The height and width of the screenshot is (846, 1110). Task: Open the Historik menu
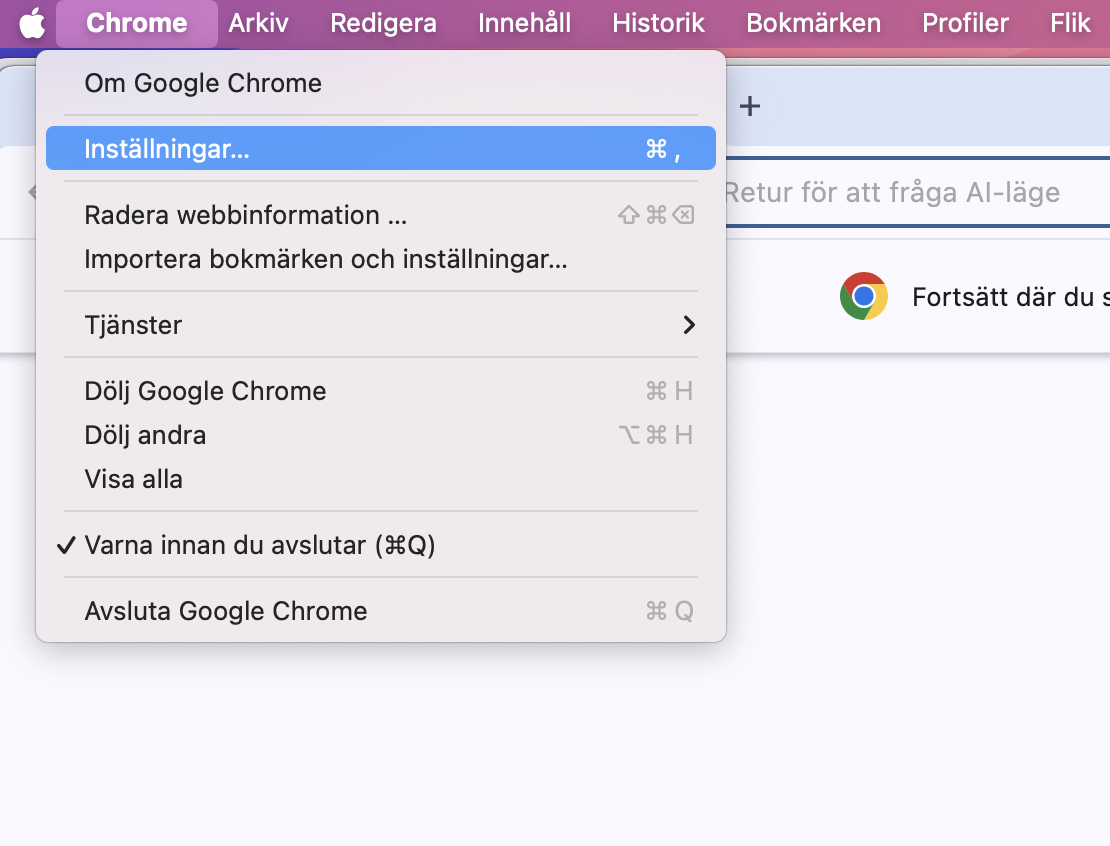point(658,23)
